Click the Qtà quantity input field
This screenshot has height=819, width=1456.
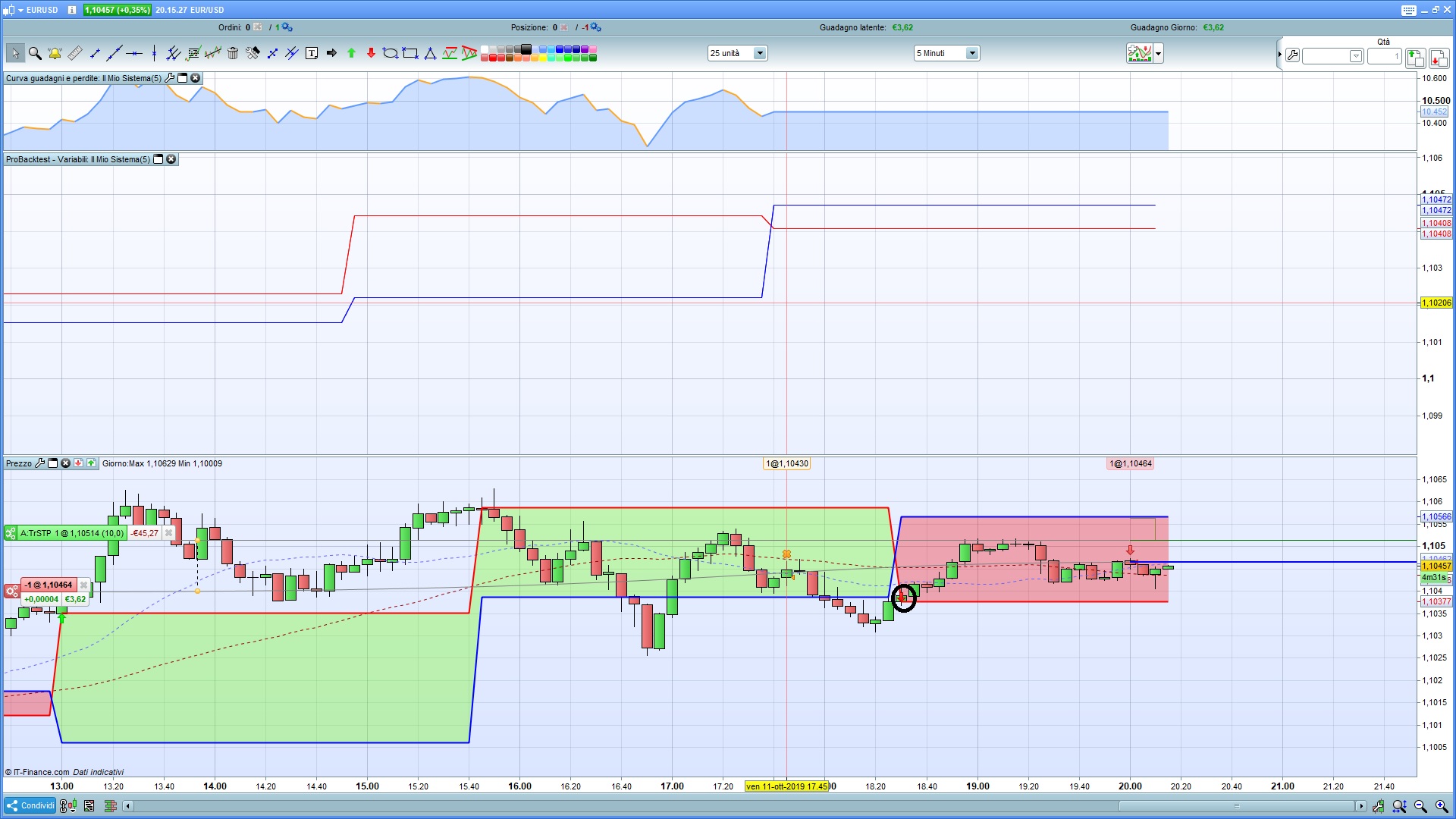[1384, 56]
